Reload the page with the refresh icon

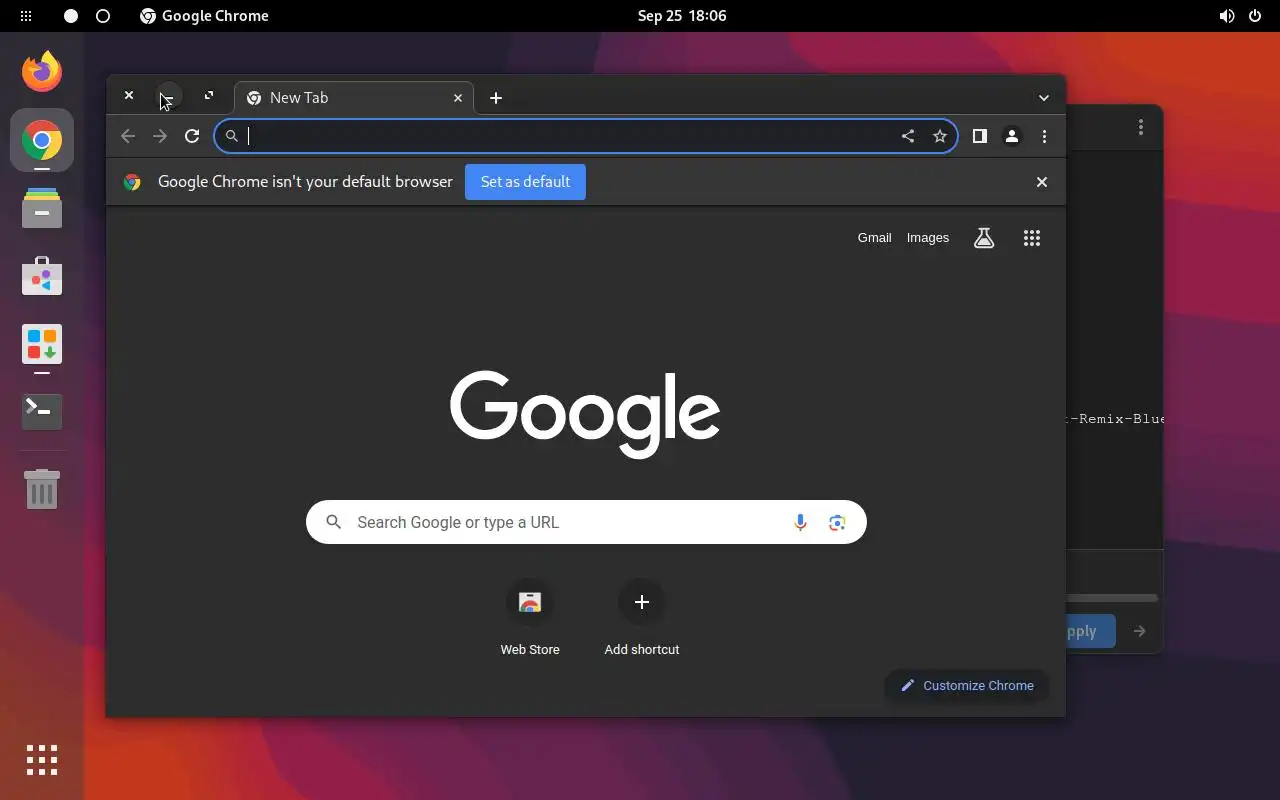click(192, 136)
